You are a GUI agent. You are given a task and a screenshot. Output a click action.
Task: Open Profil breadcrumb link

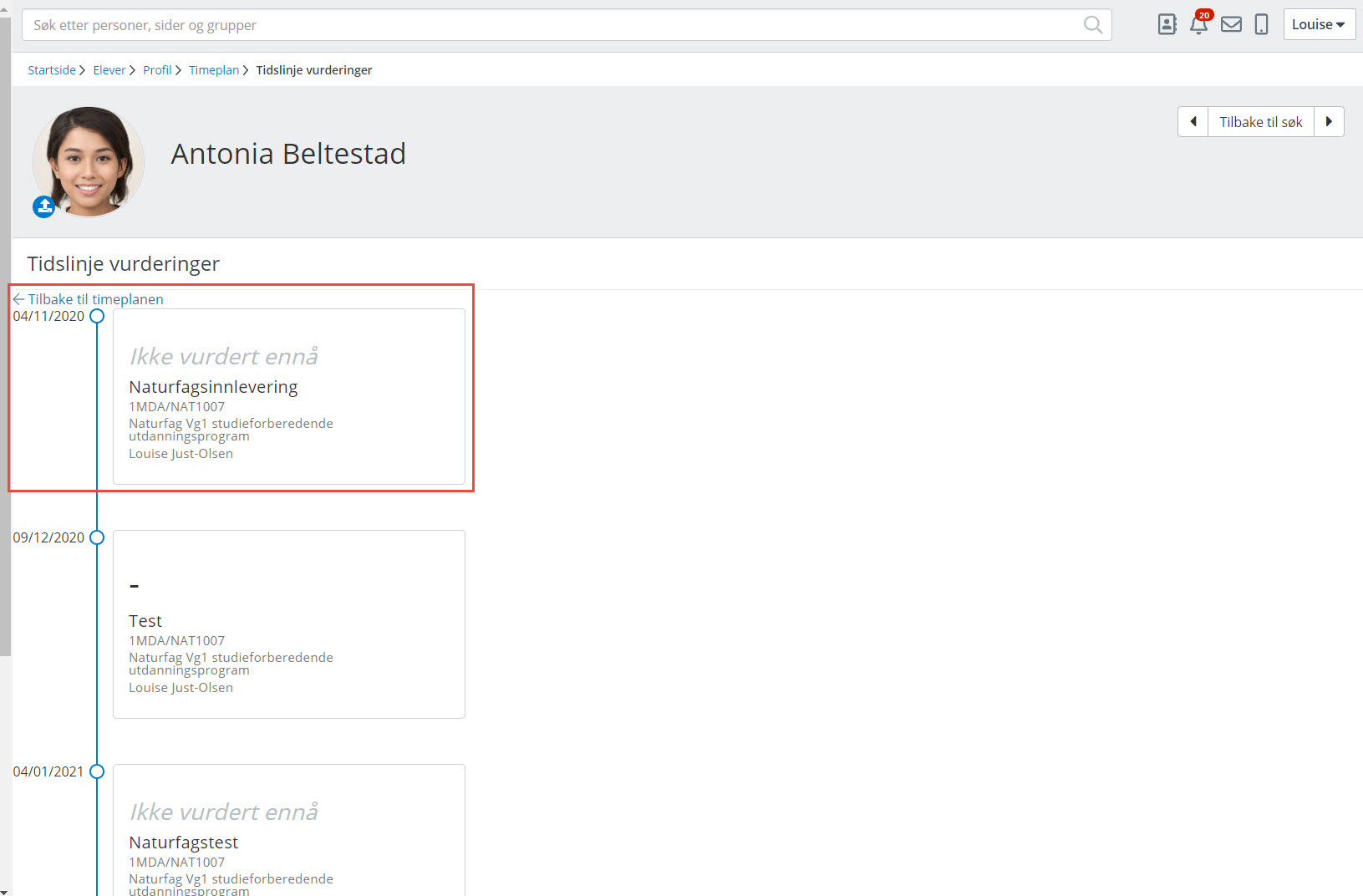[x=157, y=70]
